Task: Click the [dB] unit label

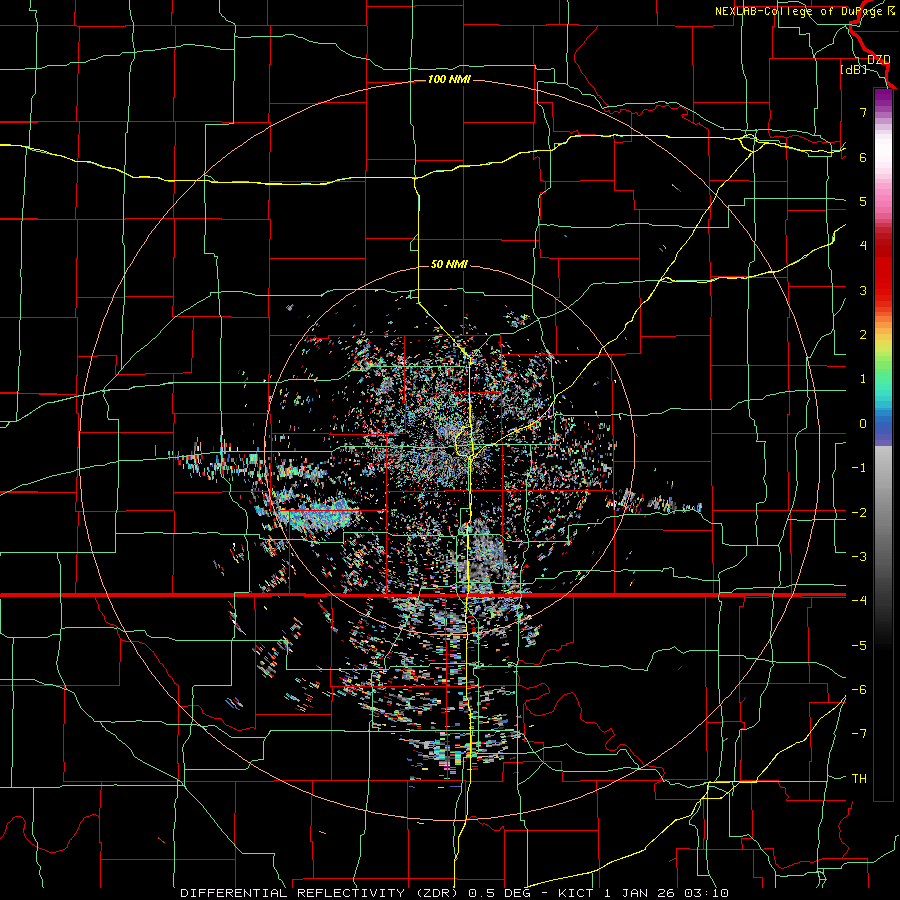Action: click(x=854, y=70)
